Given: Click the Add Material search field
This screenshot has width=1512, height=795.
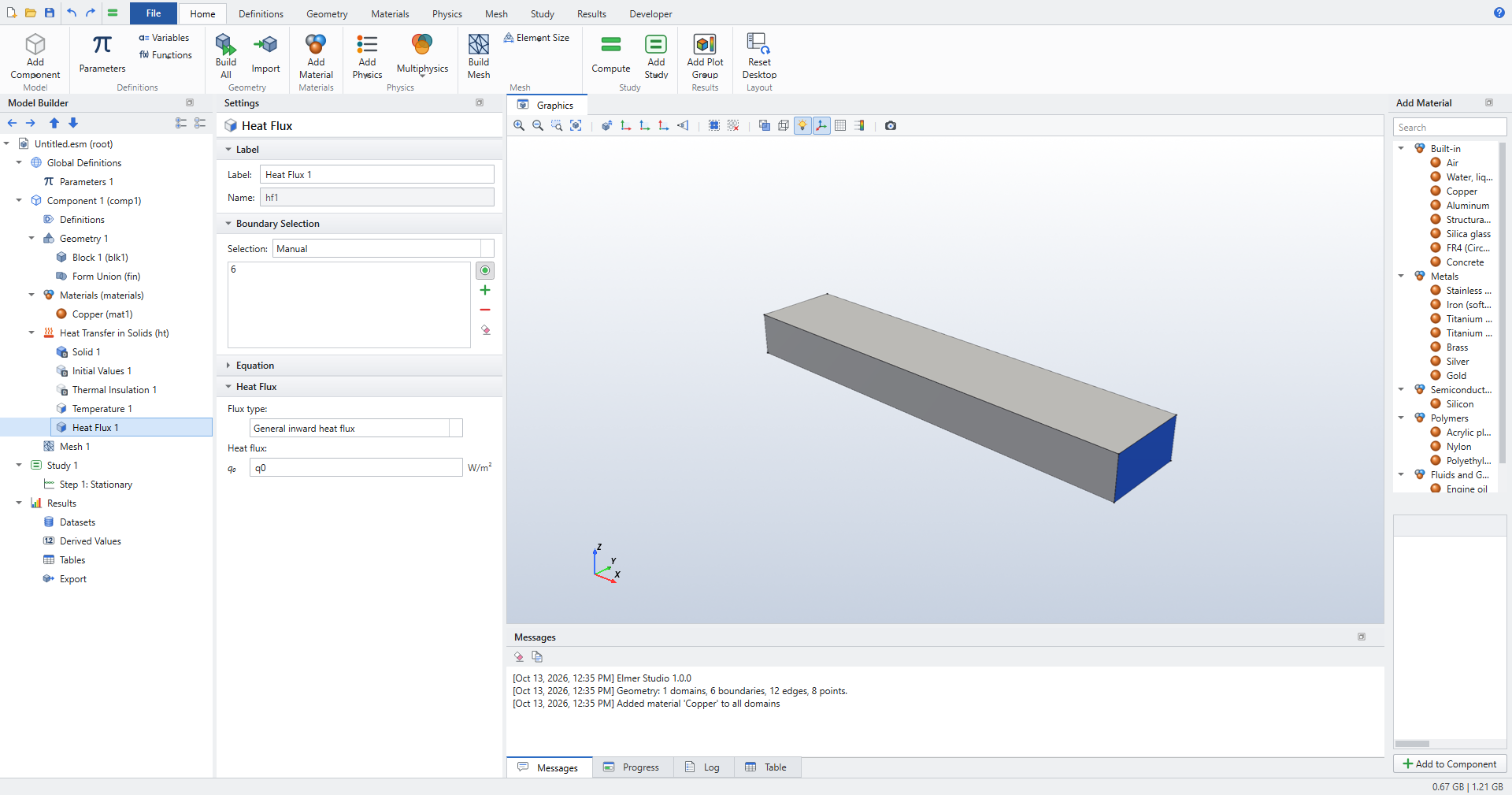Looking at the screenshot, I should point(1450,127).
